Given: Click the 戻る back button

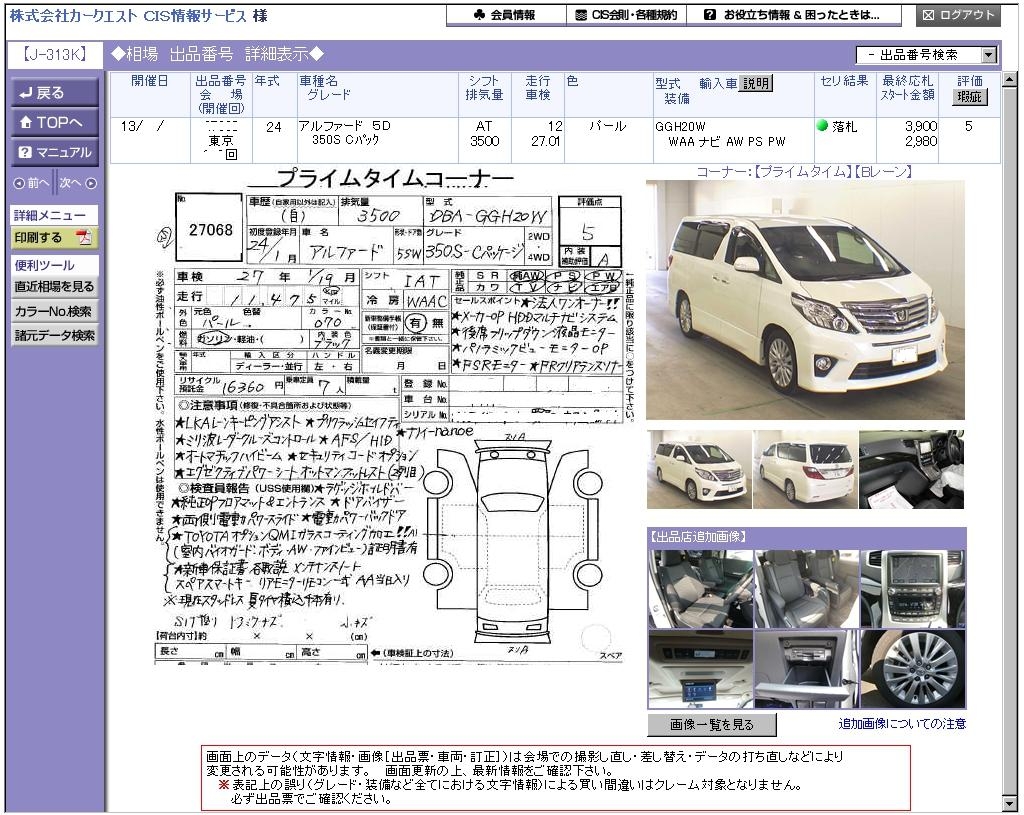Looking at the screenshot, I should point(55,93).
